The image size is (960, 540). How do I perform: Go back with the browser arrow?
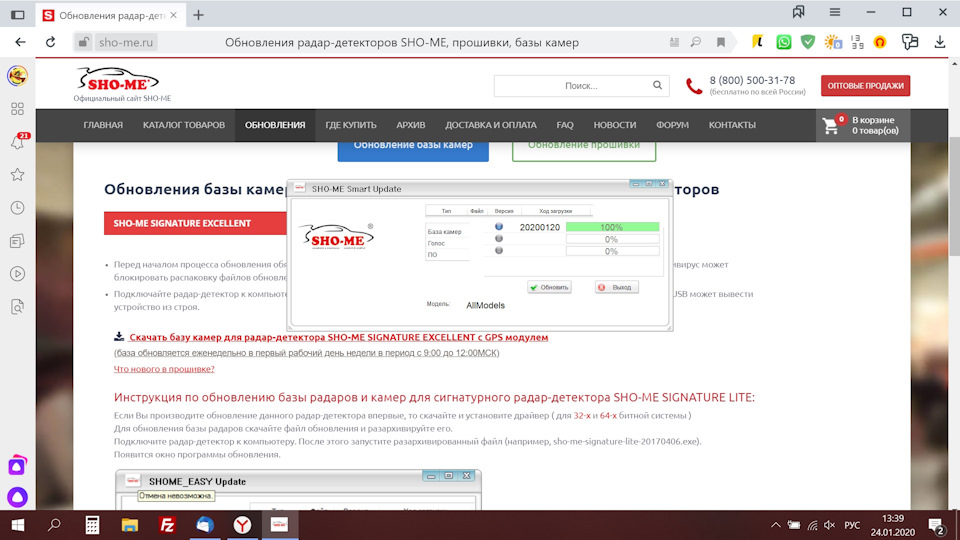pos(20,42)
